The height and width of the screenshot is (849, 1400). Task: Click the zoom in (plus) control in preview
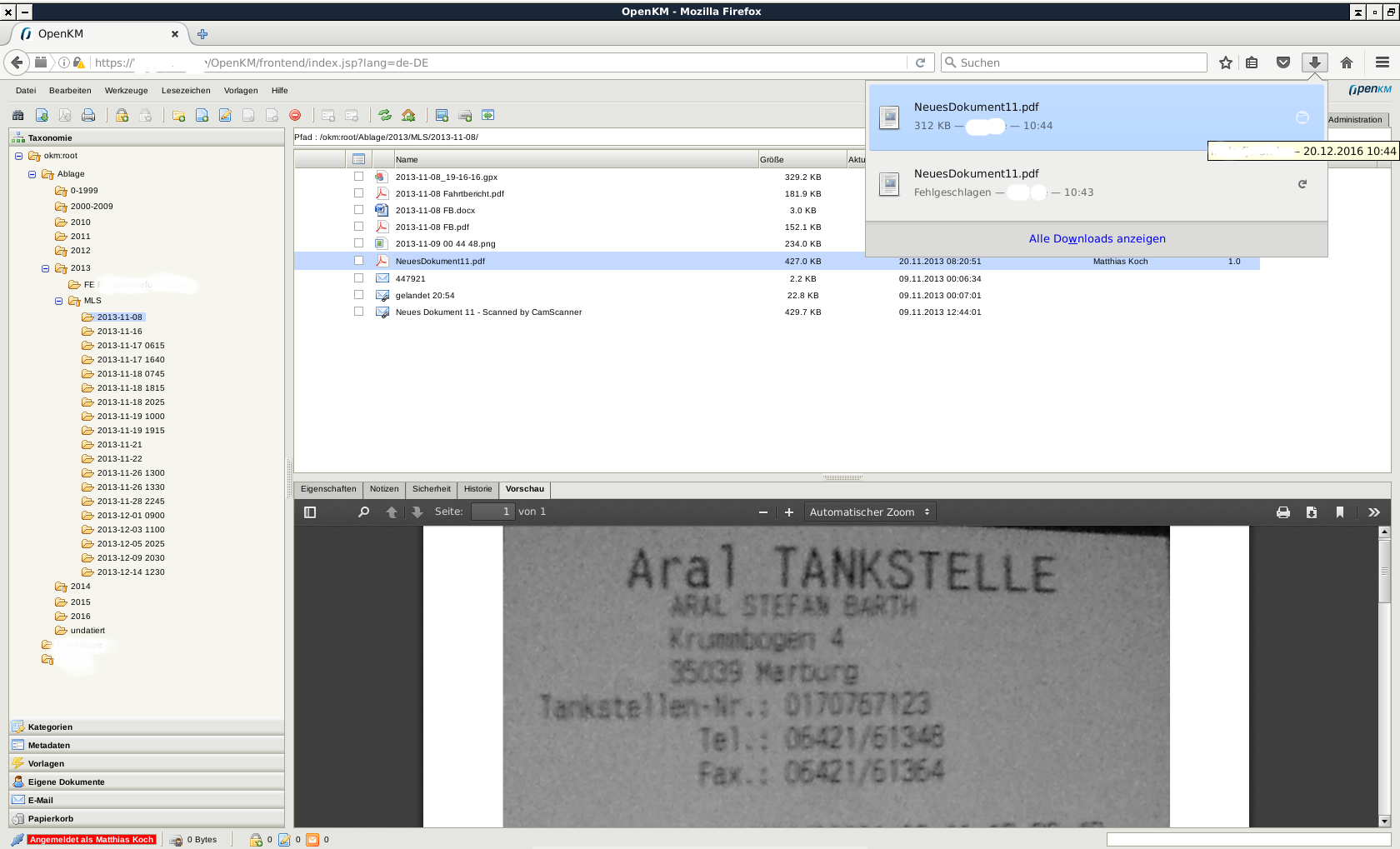pos(788,512)
